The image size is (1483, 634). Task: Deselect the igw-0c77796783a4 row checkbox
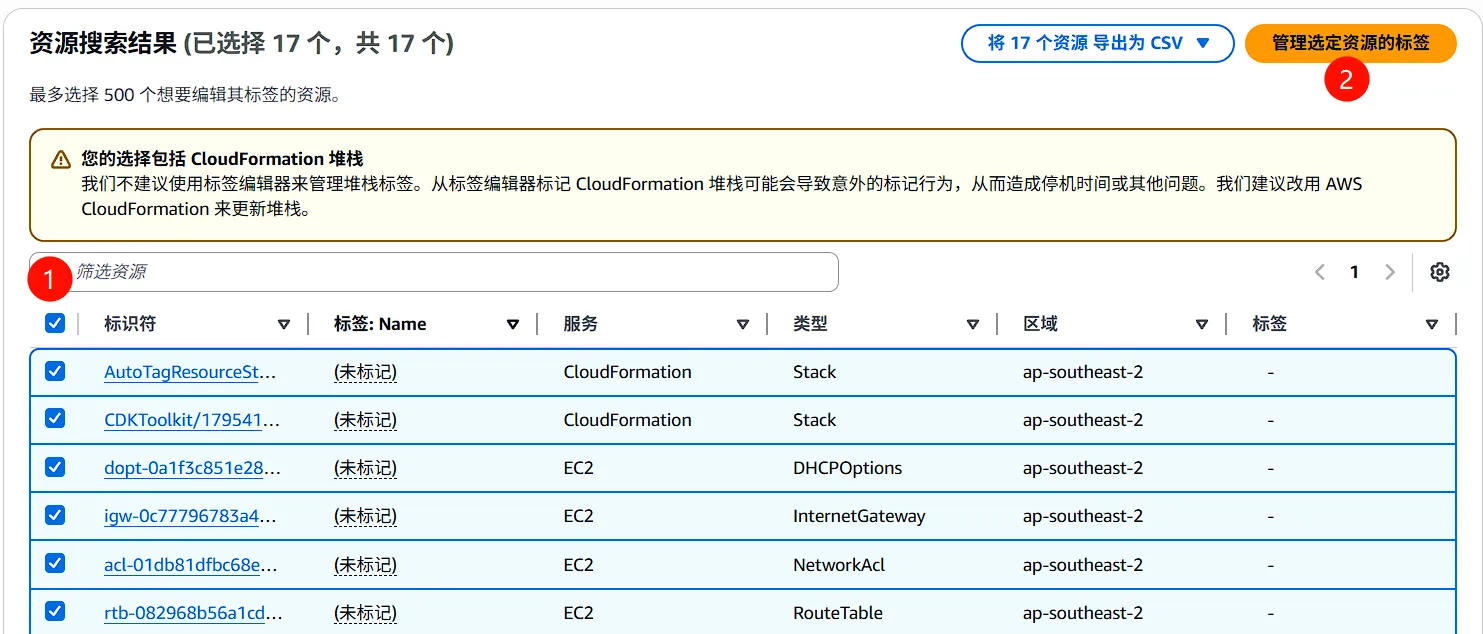pyautogui.click(x=55, y=516)
